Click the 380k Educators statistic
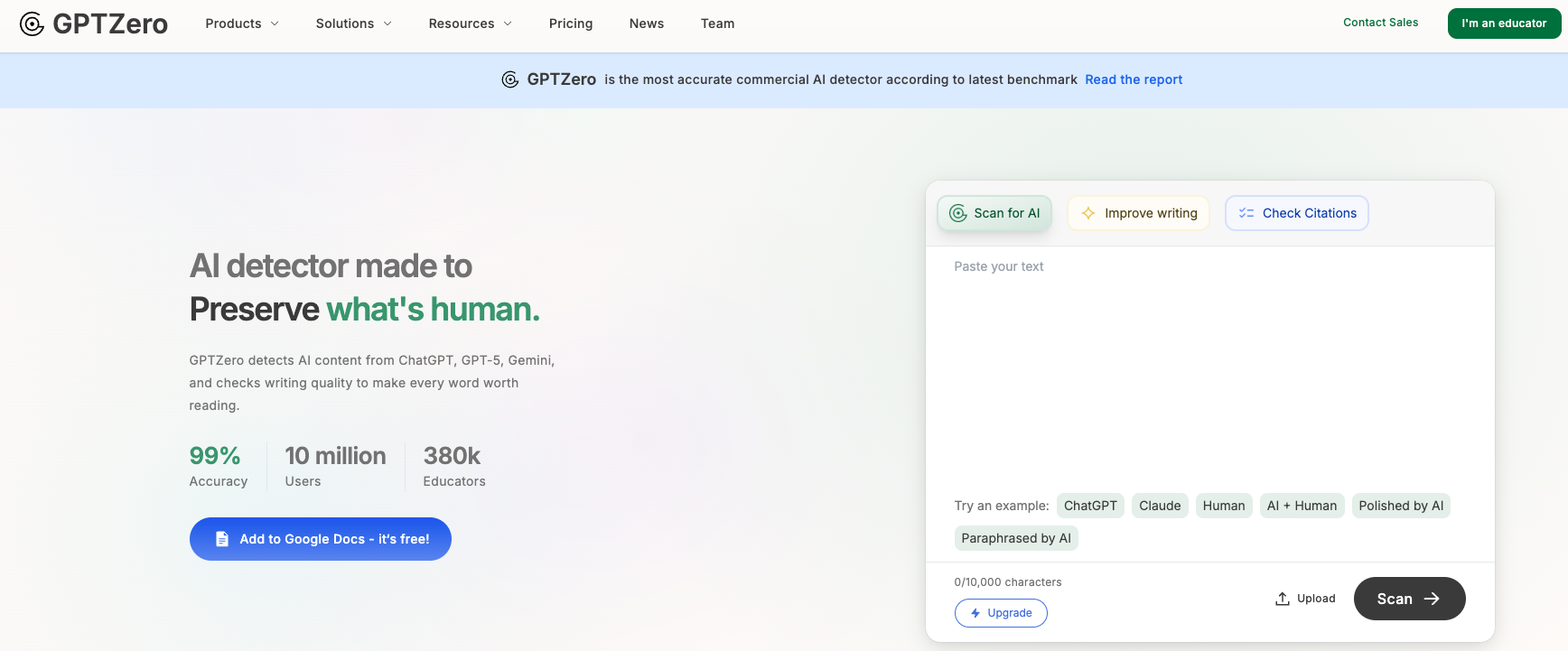1568x651 pixels. [454, 466]
